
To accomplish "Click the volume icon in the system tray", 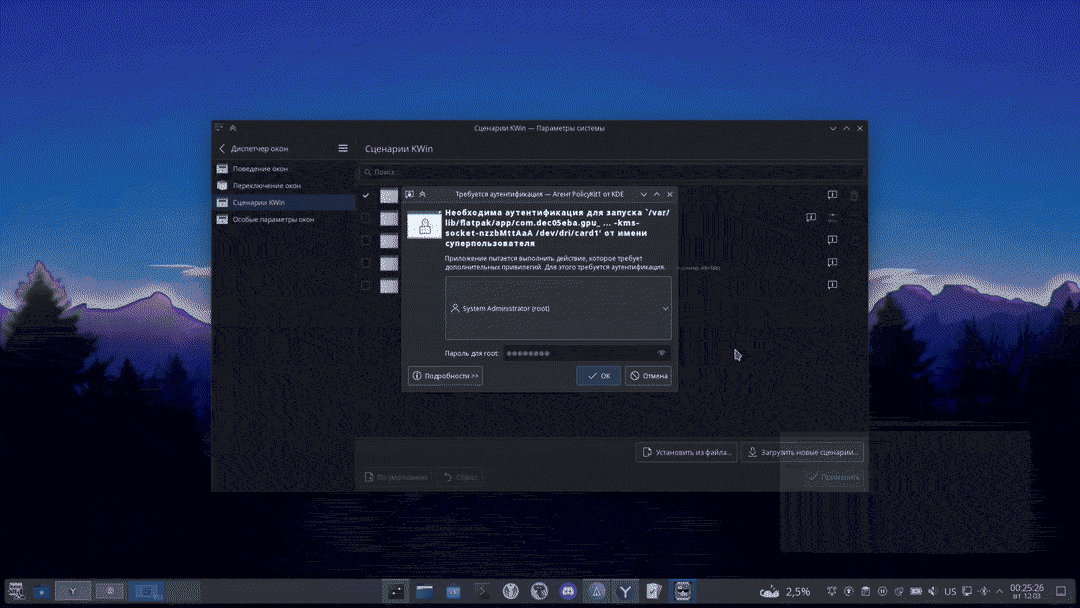I will tap(932, 590).
